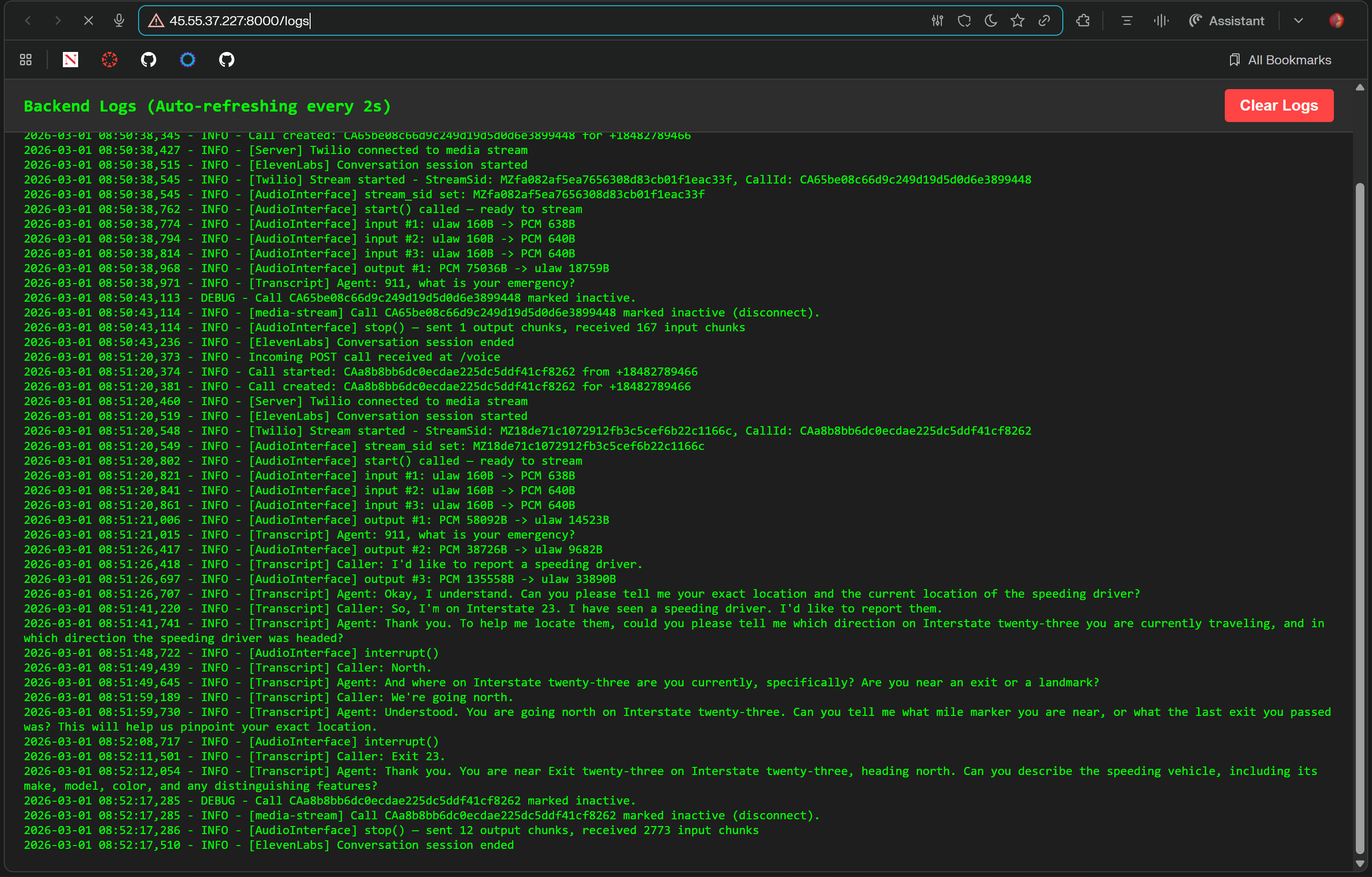Expand the toolbar chevron dropdown
The image size is (1372, 877).
pyautogui.click(x=1298, y=21)
